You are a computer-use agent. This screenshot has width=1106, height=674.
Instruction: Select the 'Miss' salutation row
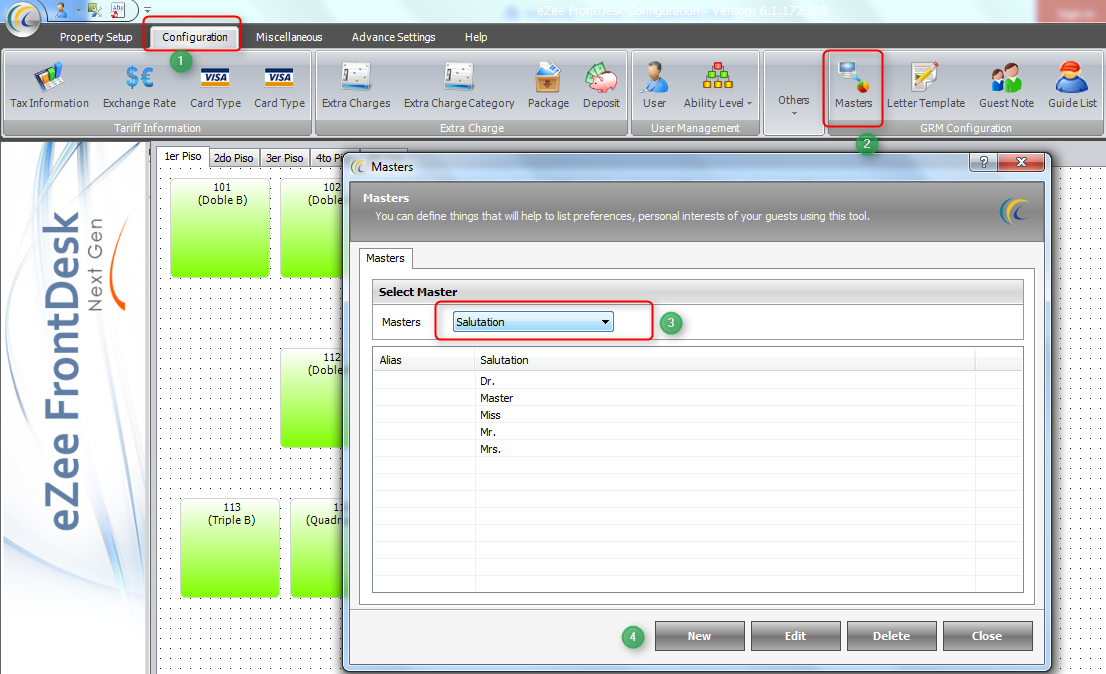click(698, 415)
